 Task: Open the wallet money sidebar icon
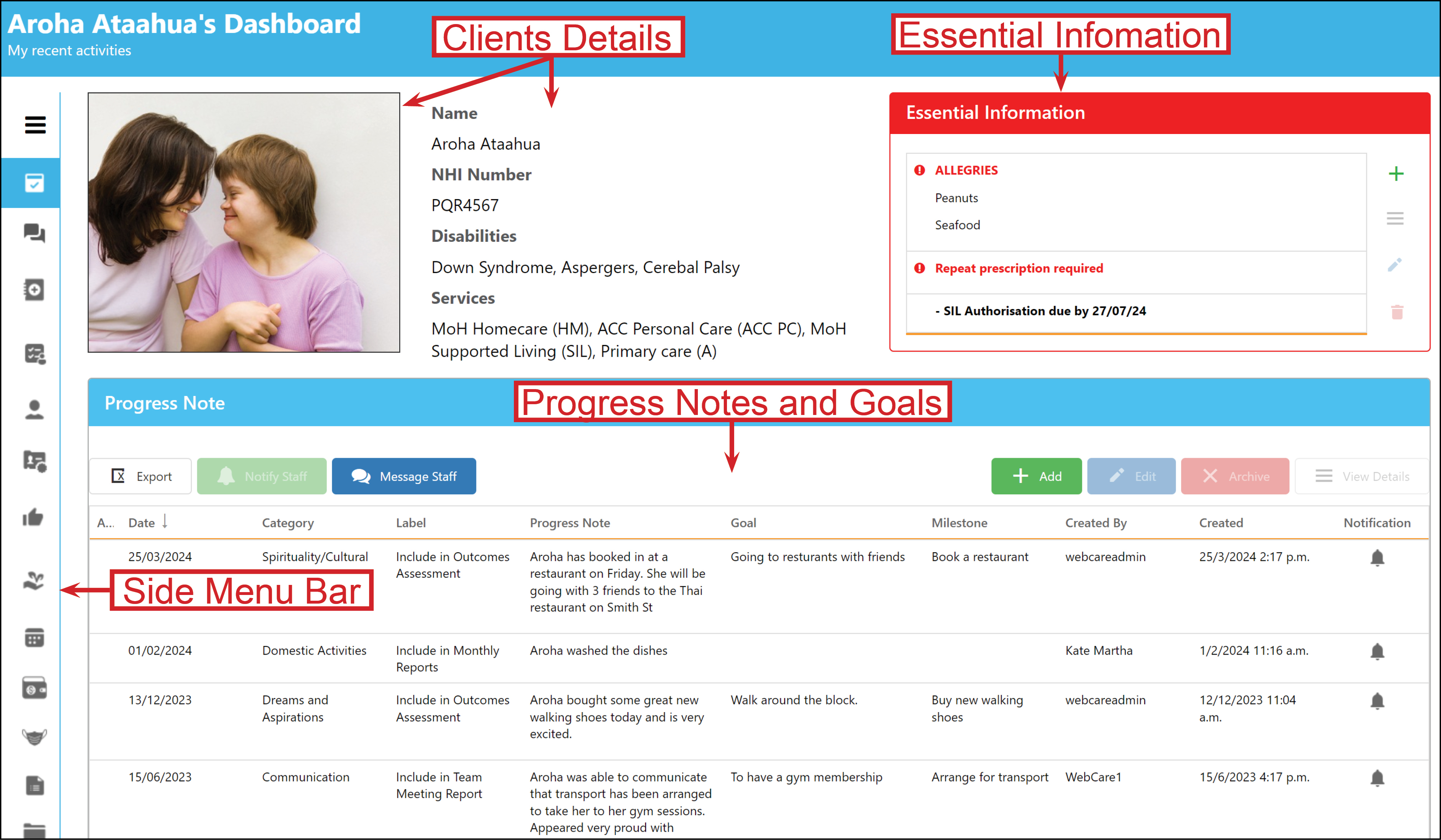click(x=34, y=688)
